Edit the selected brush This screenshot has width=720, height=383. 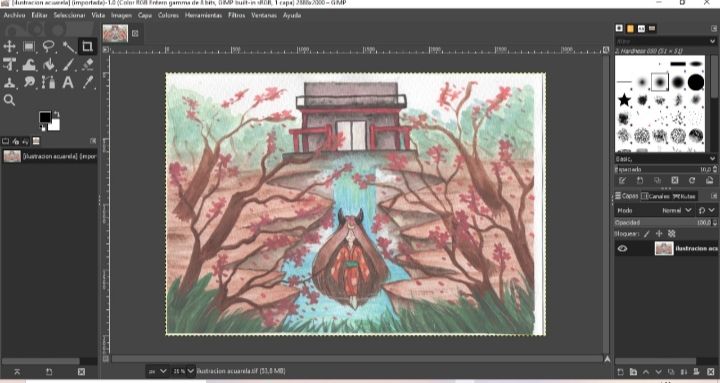tap(623, 180)
